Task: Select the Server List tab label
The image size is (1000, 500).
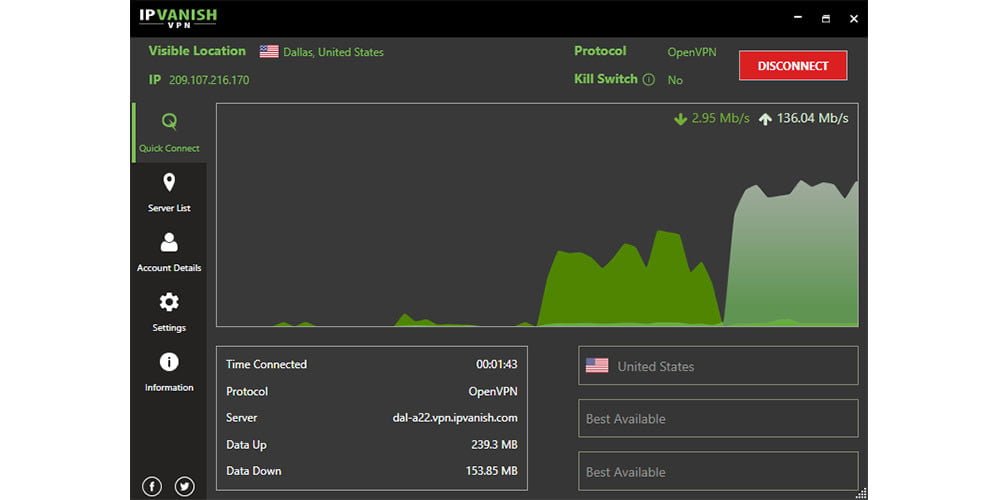Action: coord(169,208)
